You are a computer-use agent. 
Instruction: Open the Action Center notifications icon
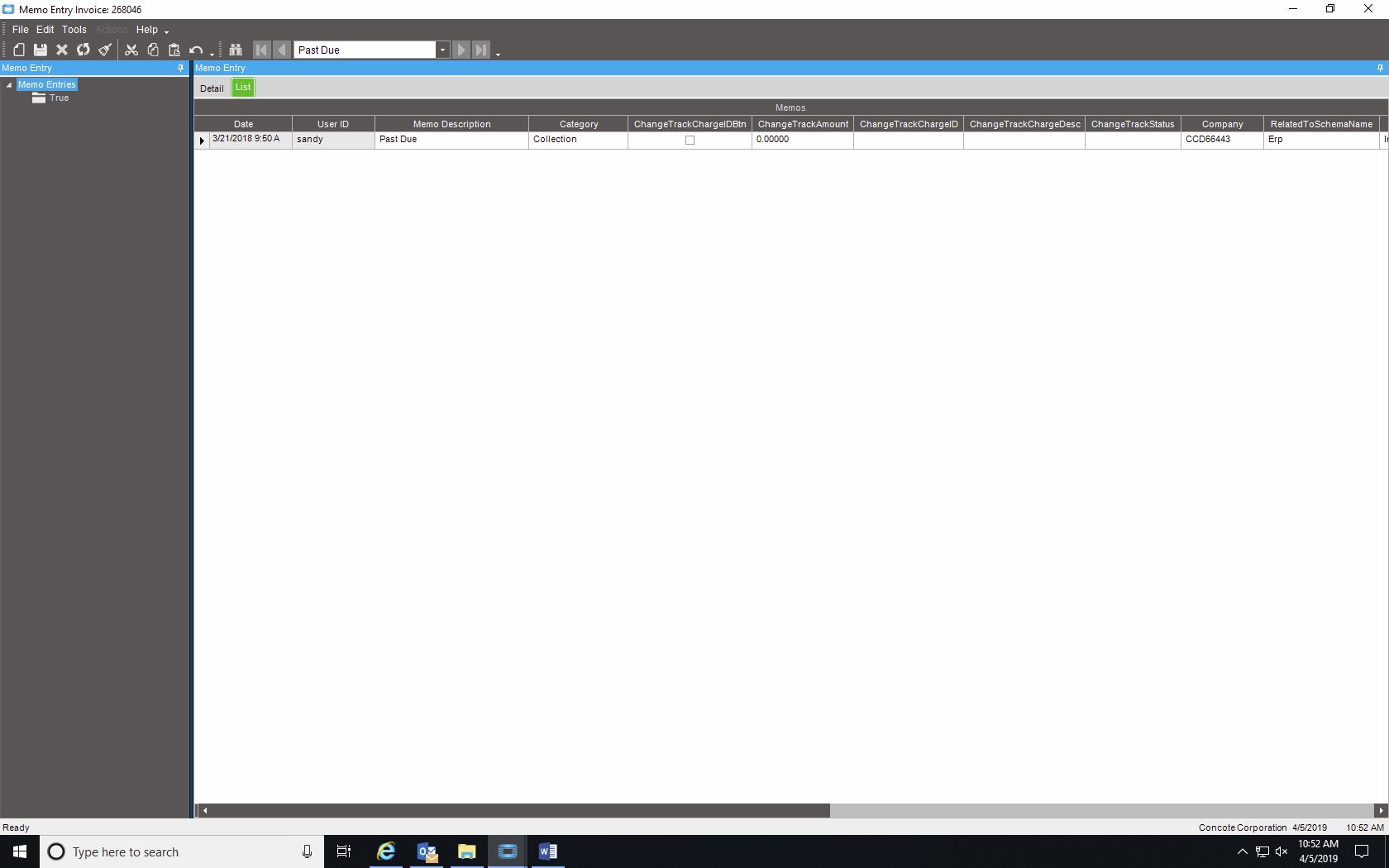coord(1362,851)
